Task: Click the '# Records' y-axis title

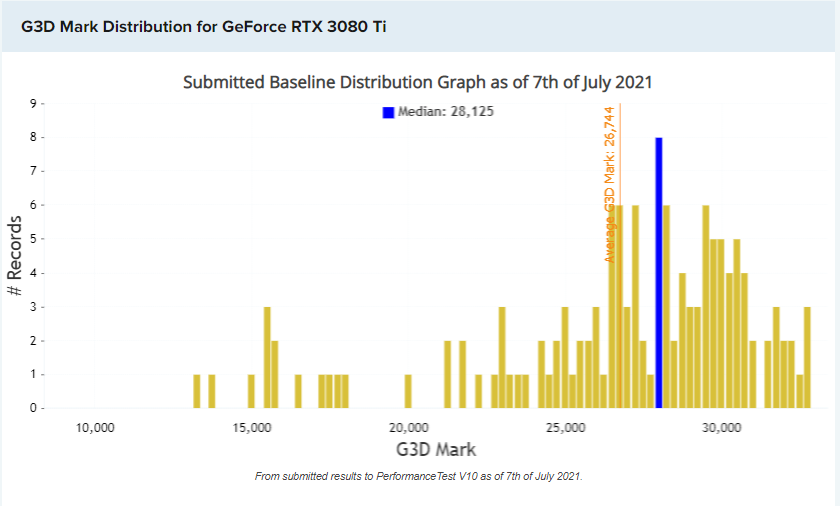Action: coord(14,255)
